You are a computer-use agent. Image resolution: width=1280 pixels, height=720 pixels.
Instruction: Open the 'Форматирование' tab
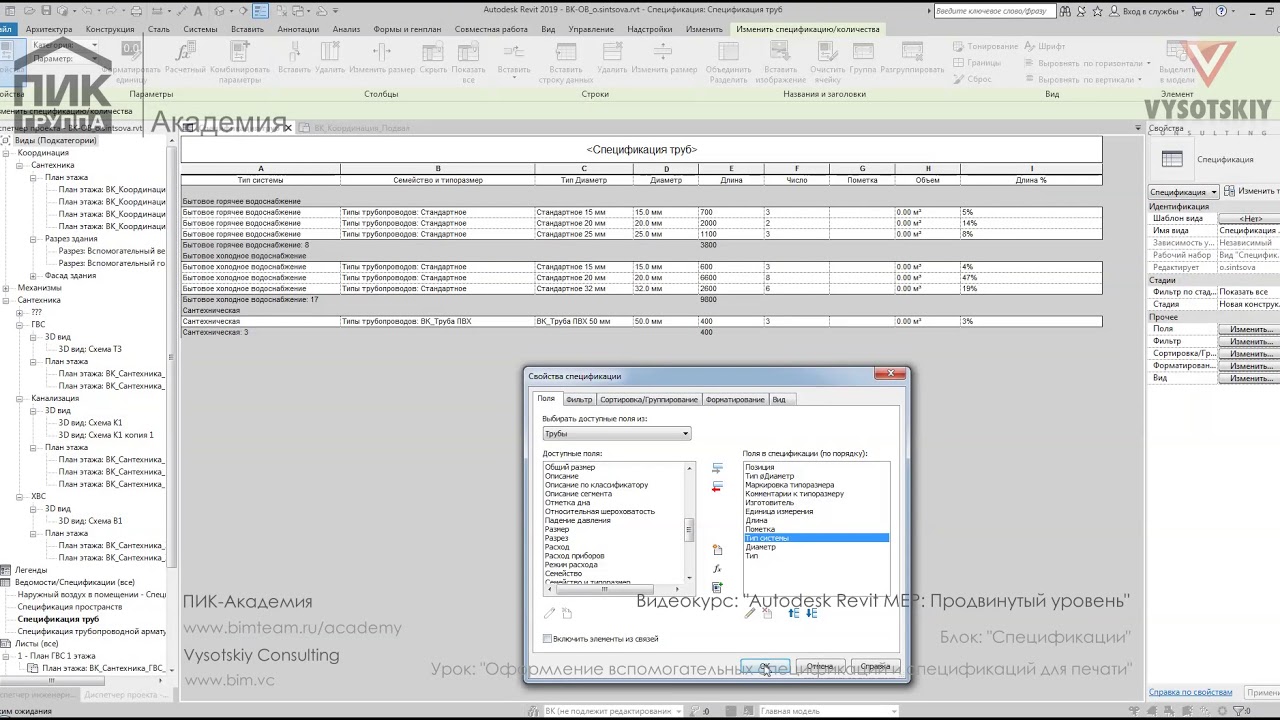[735, 399]
